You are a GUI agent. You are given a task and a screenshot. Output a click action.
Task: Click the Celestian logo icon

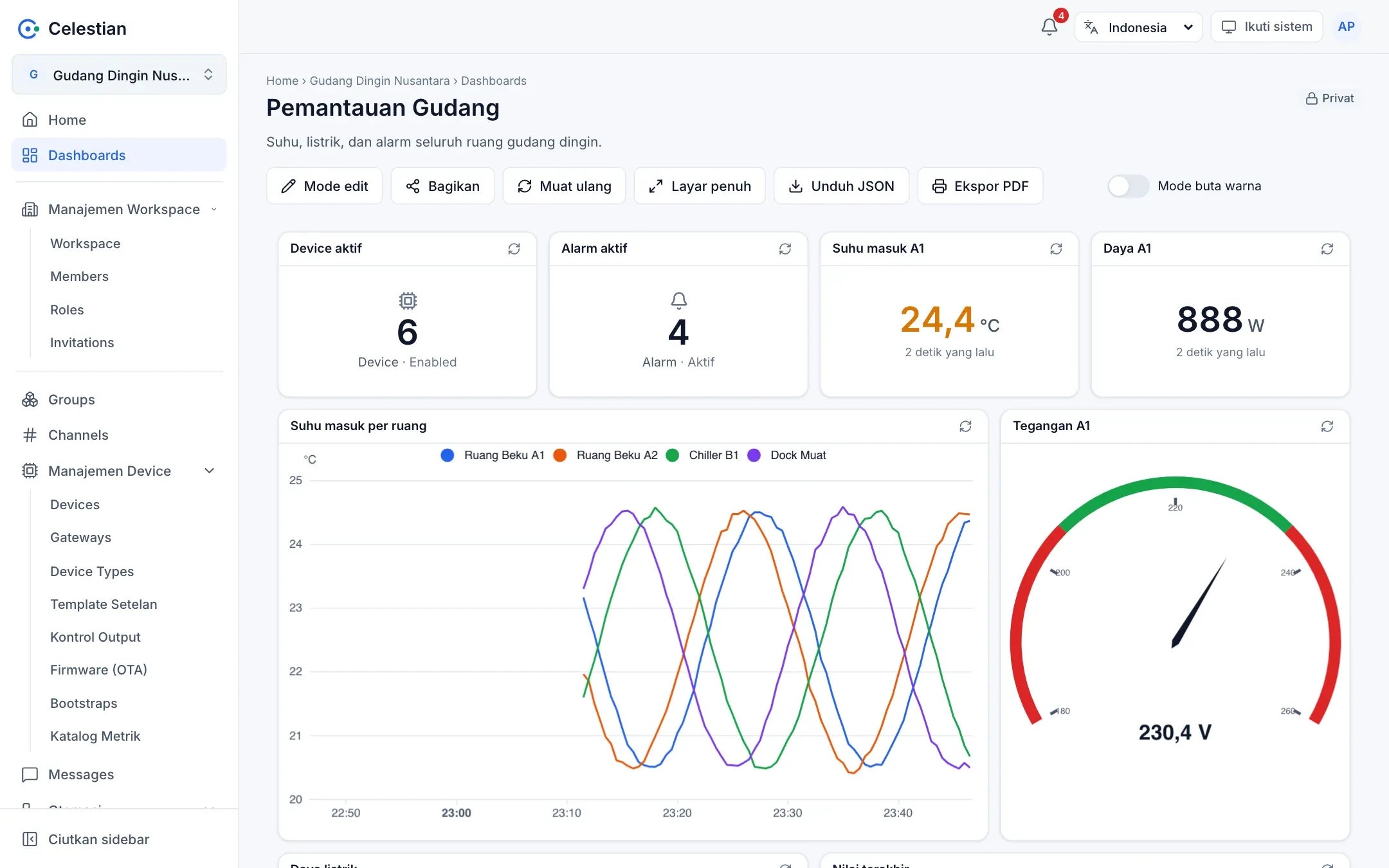click(28, 28)
